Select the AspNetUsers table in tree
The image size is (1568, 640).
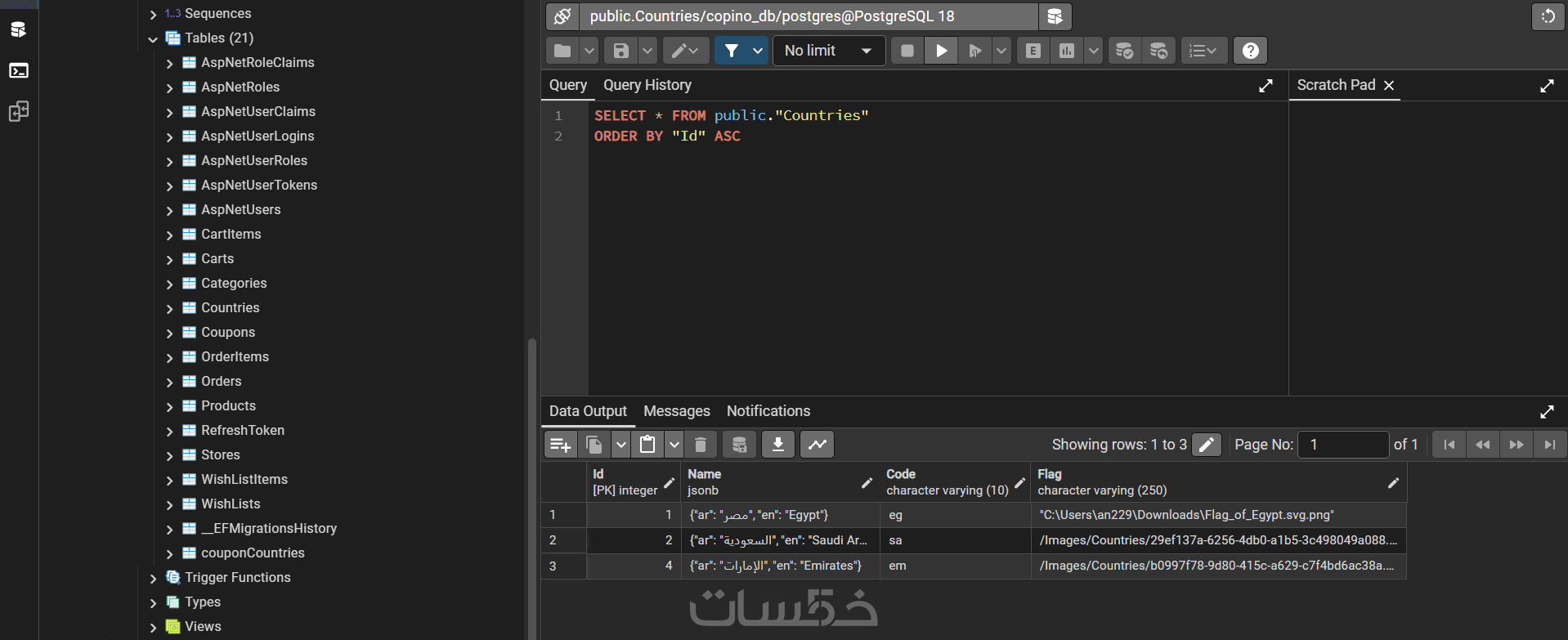point(240,210)
